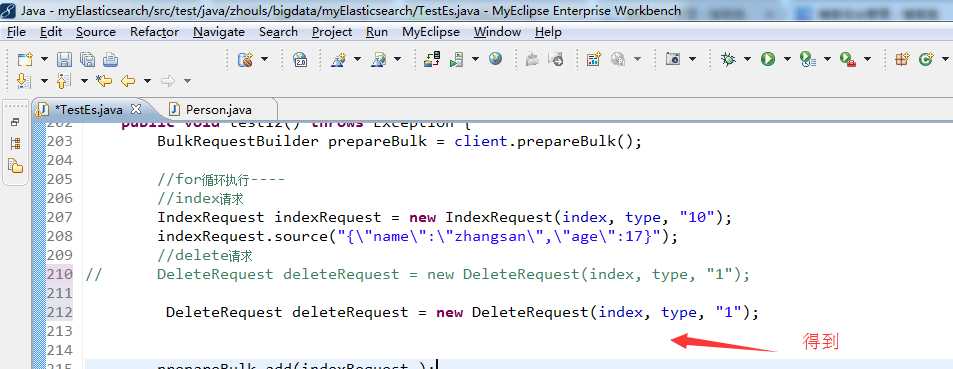Click 'BulkRequestBuilder' on line 203
Viewport: 953px width, 369px height.
pyautogui.click(x=238, y=142)
